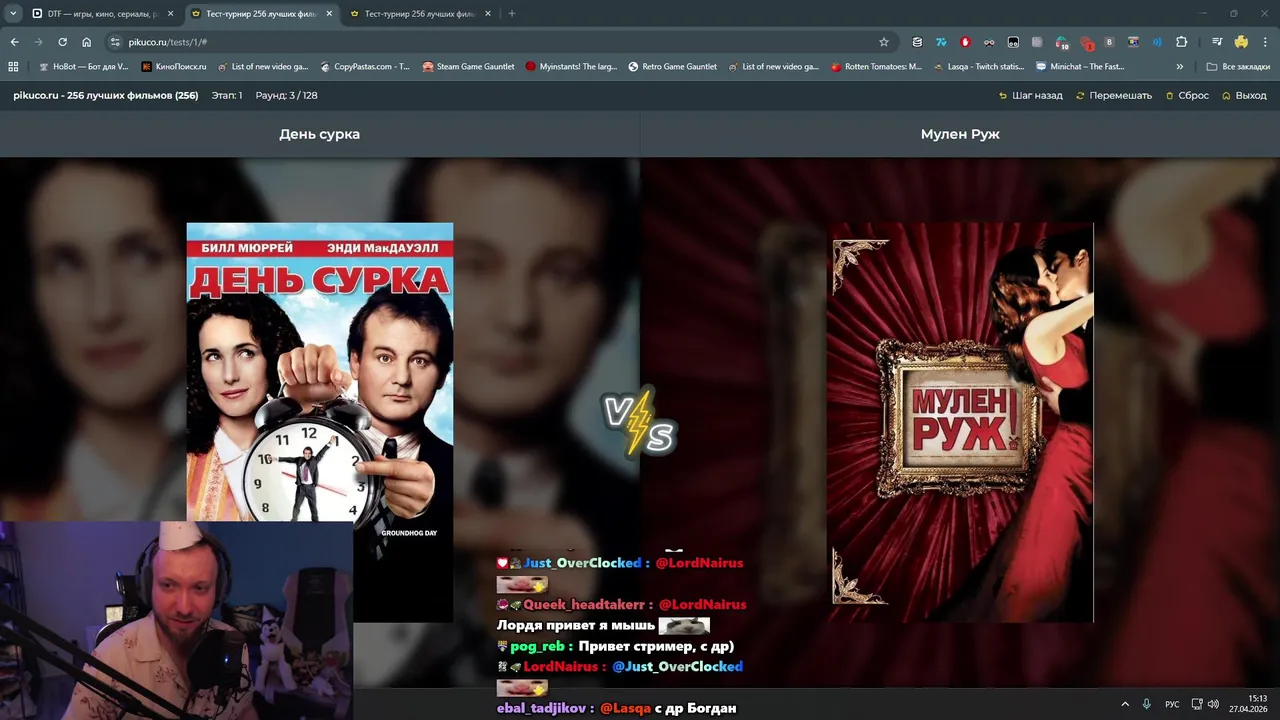1280x720 pixels.
Task: Click the Раунд: 3 / 128 label
Action: [287, 95]
